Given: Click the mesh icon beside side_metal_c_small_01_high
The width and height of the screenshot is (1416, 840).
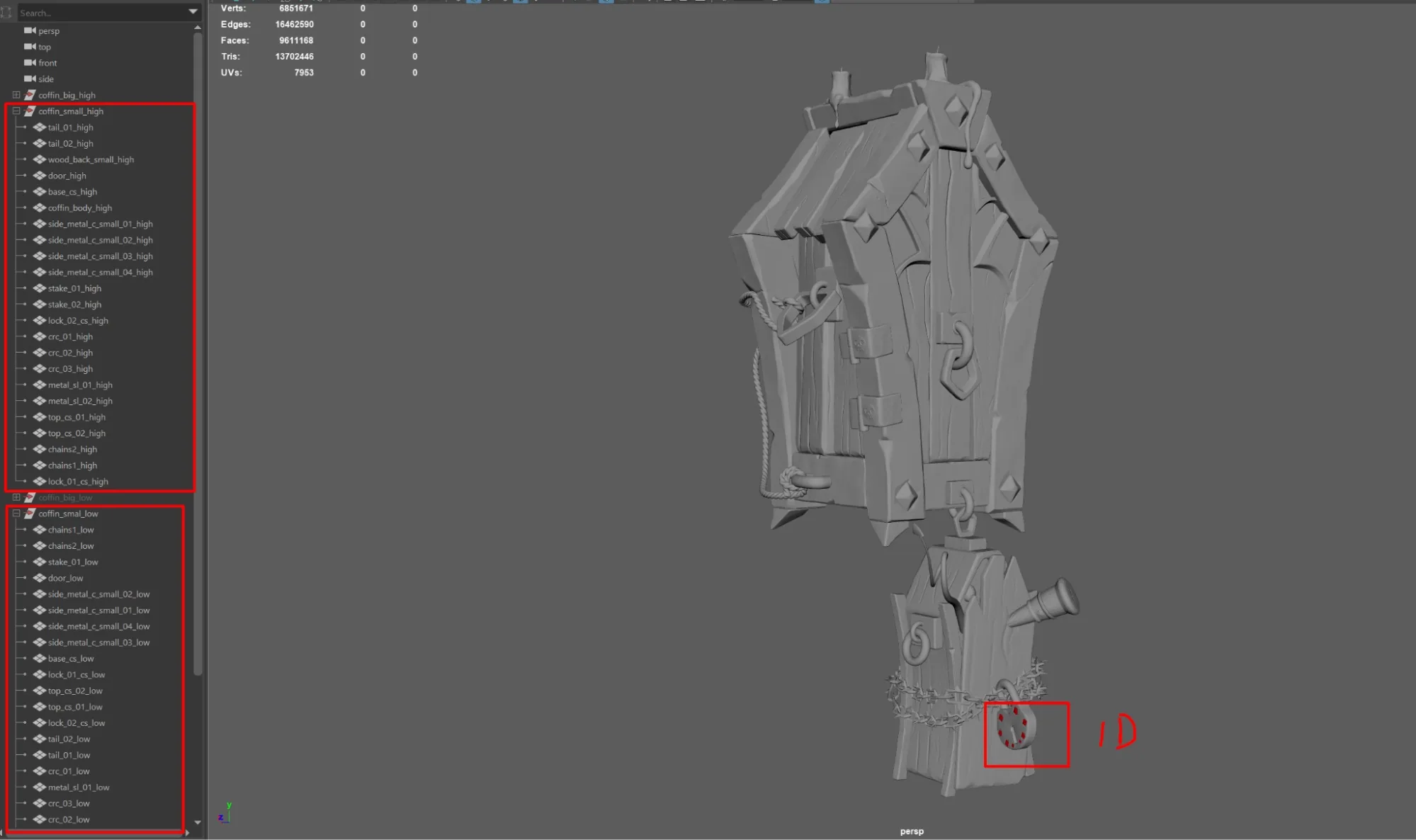Looking at the screenshot, I should [40, 224].
